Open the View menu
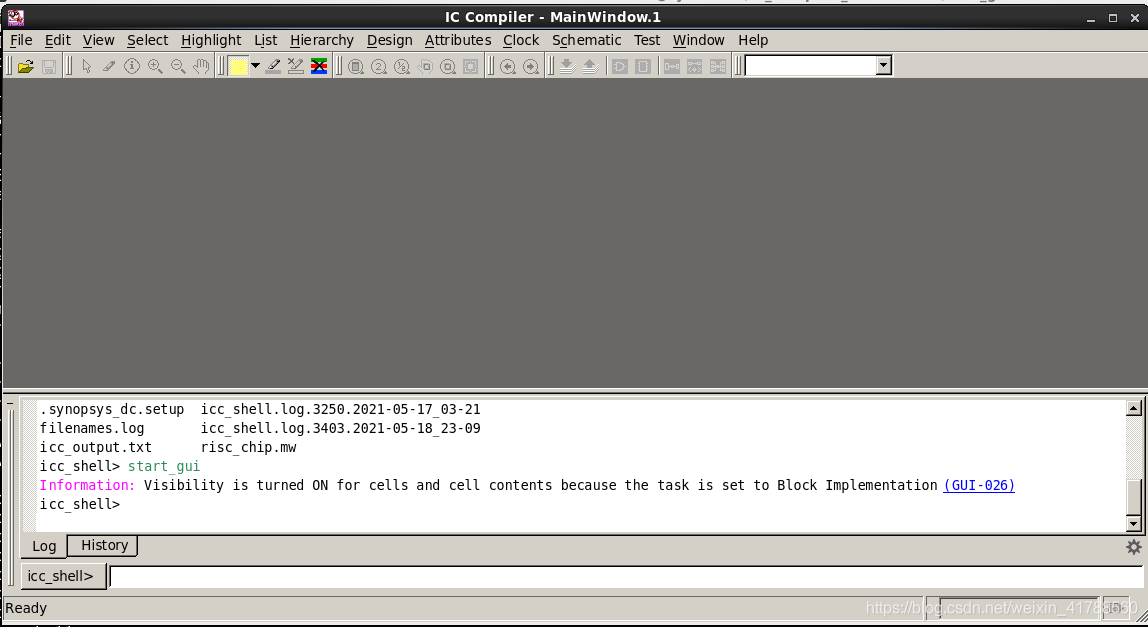This screenshot has height=627, width=1148. (x=98, y=40)
